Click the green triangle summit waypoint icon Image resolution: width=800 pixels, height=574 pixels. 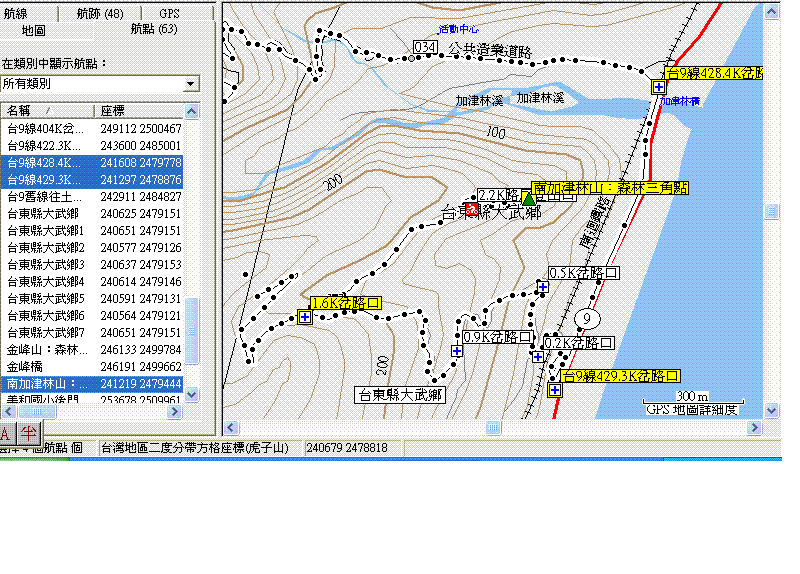528,198
